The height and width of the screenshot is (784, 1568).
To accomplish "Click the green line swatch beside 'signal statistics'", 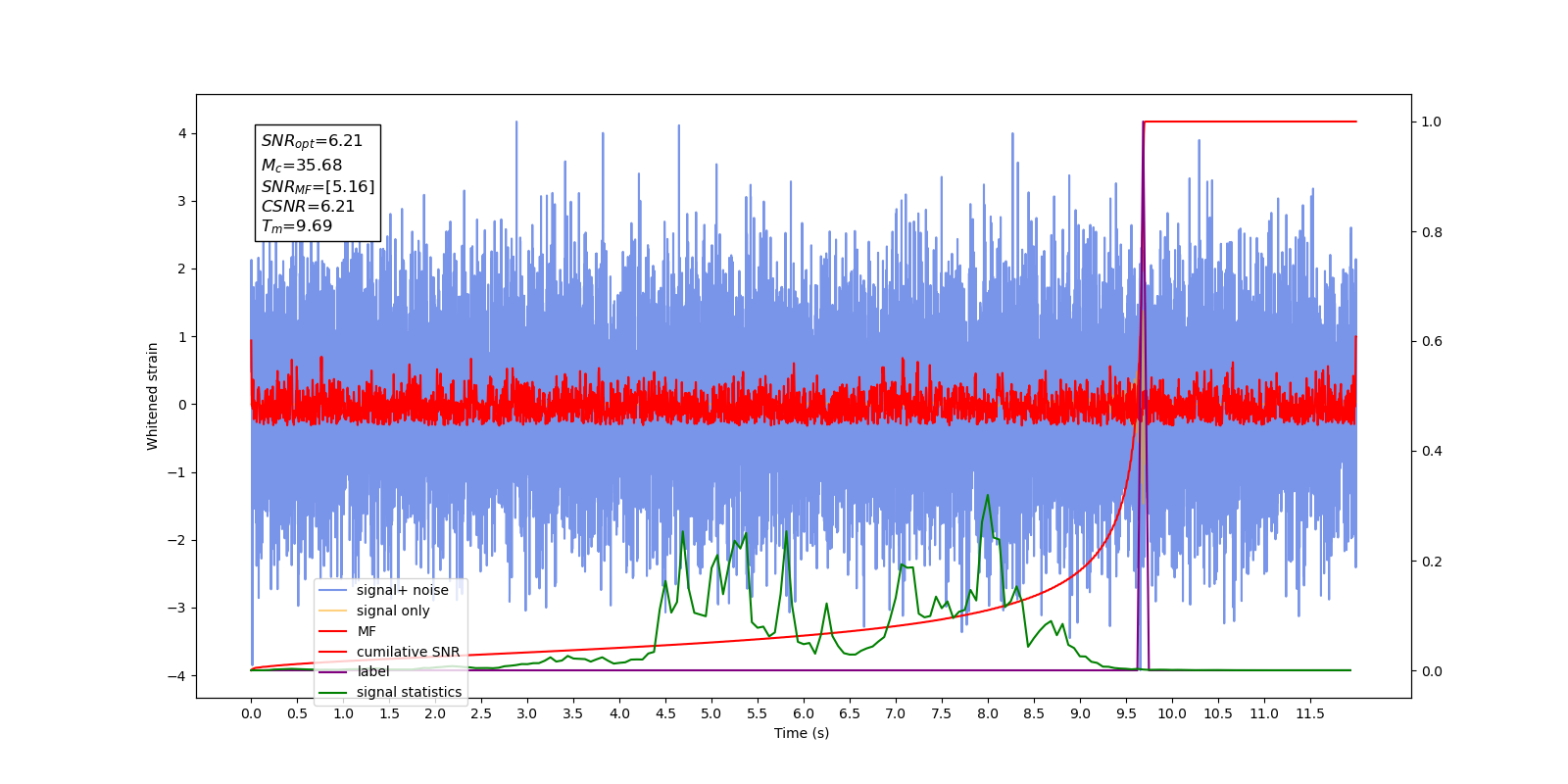I will 333,693.
